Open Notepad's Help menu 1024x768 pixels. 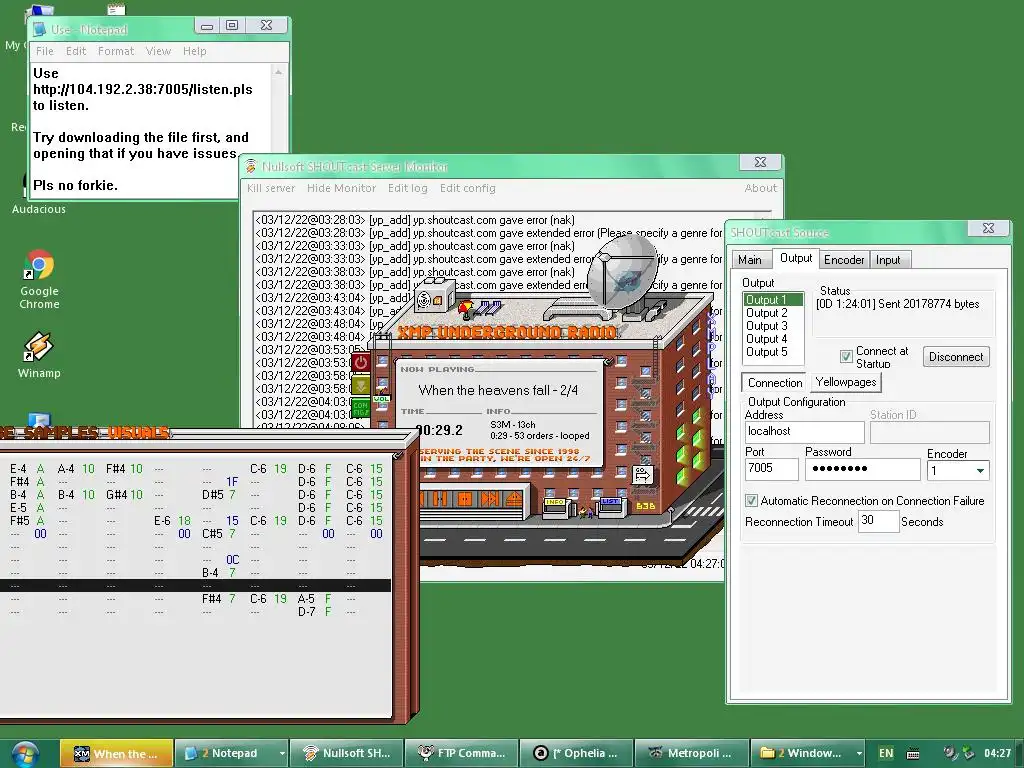[195, 51]
